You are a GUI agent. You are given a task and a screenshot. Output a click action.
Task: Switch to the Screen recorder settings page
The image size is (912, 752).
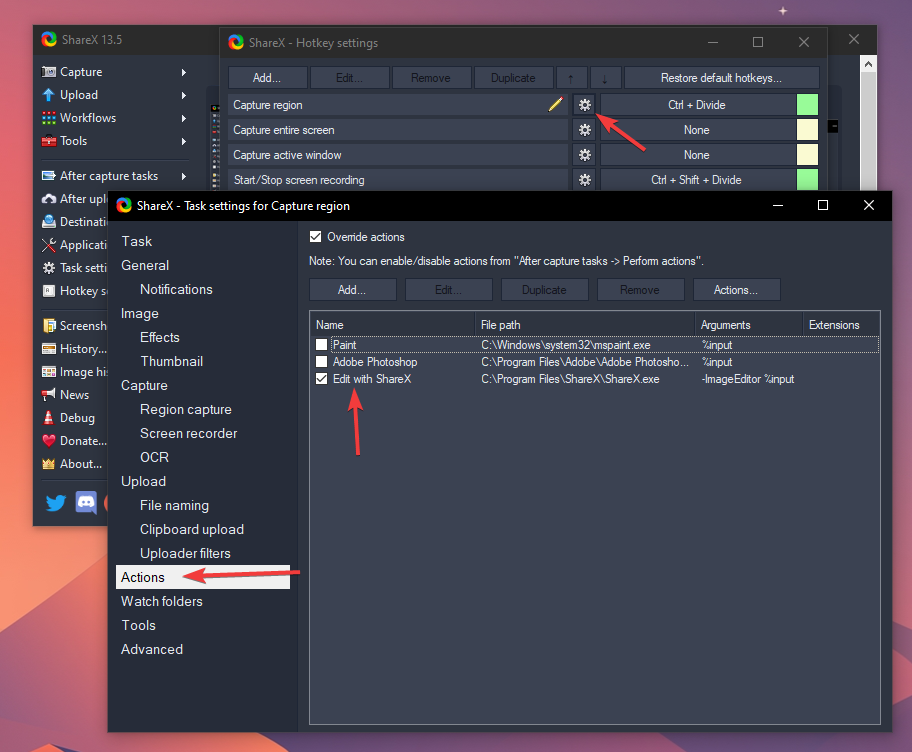click(187, 433)
